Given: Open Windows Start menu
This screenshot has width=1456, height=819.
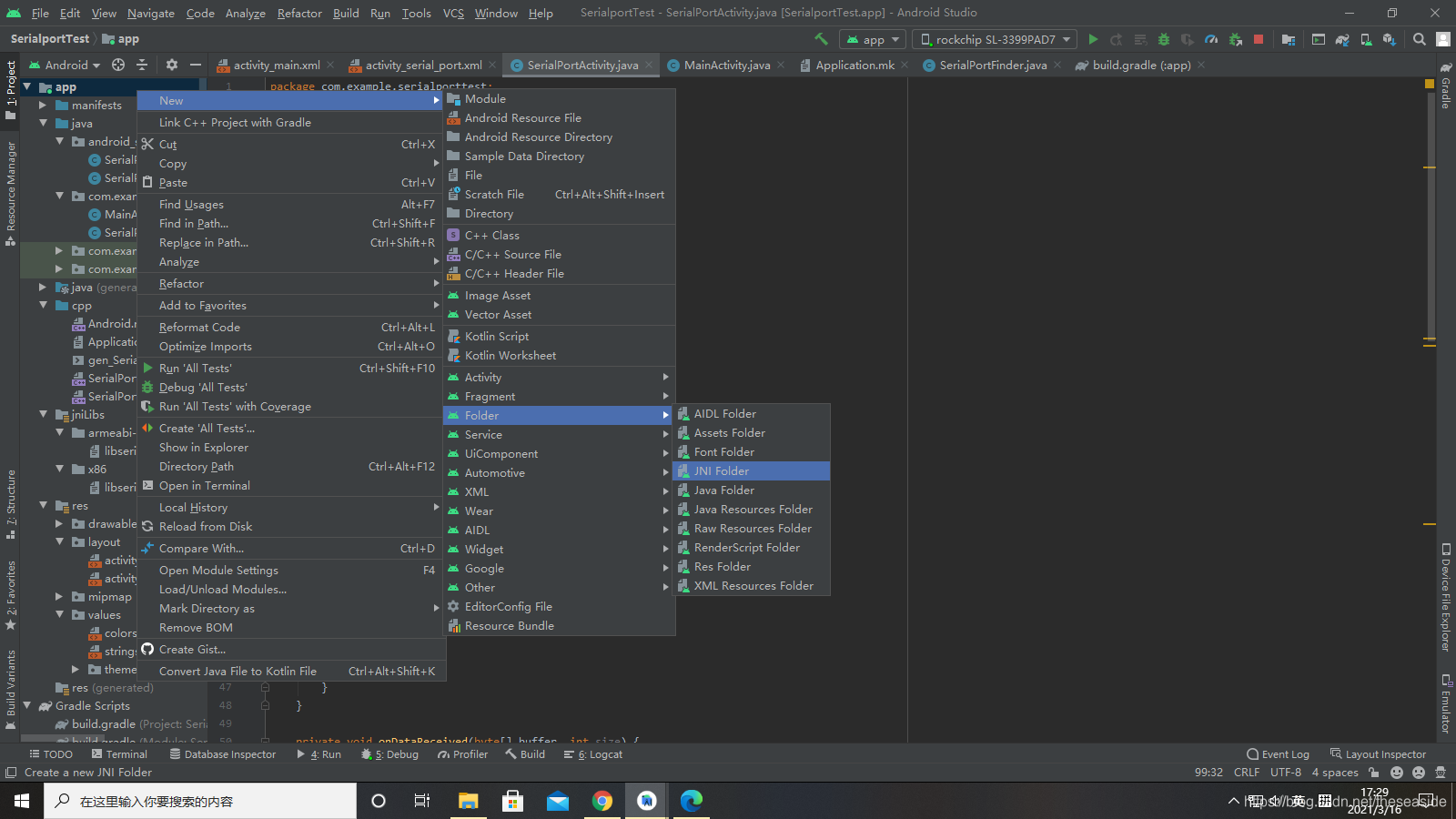Looking at the screenshot, I should [x=22, y=801].
